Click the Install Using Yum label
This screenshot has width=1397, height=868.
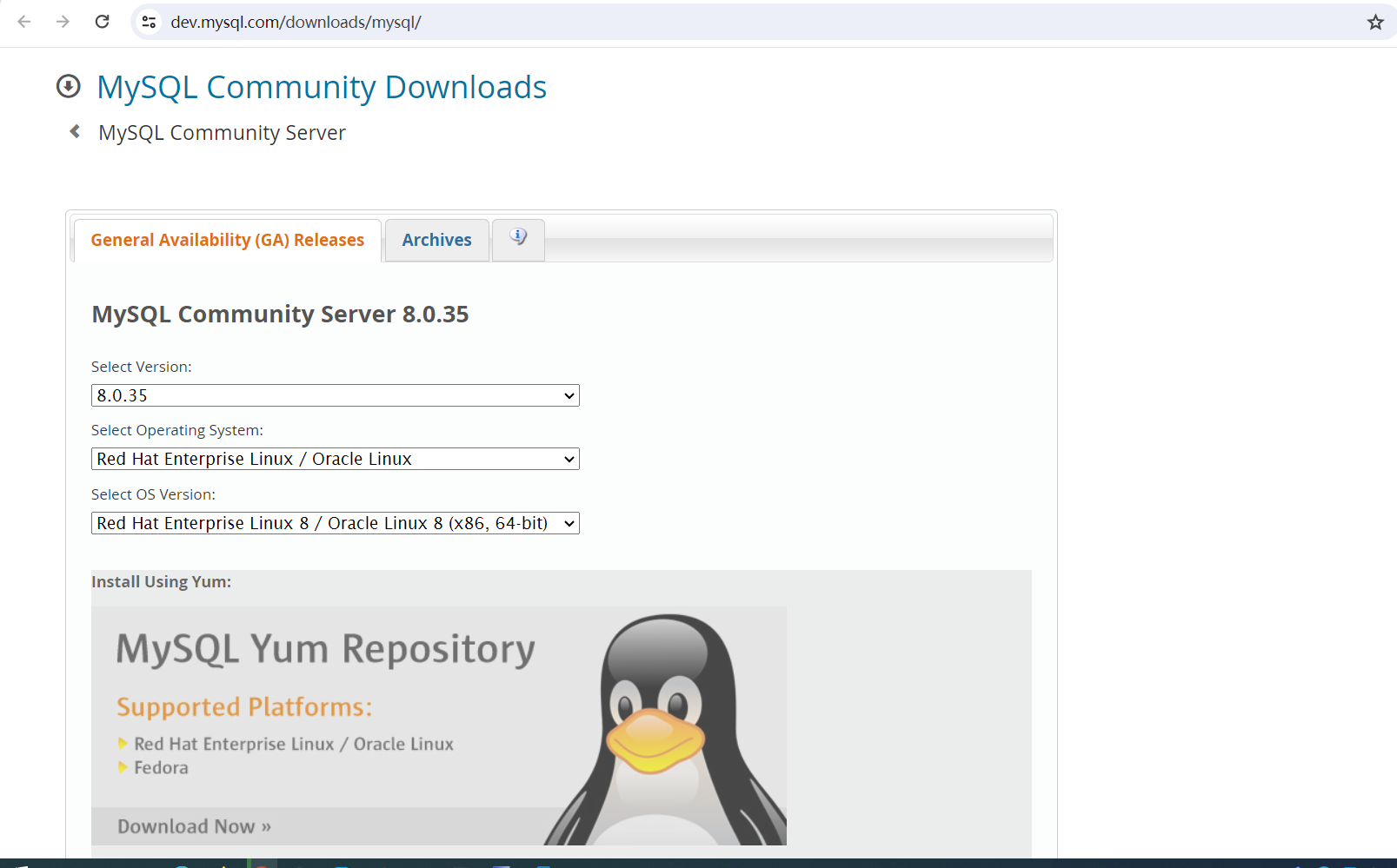pyautogui.click(x=161, y=581)
